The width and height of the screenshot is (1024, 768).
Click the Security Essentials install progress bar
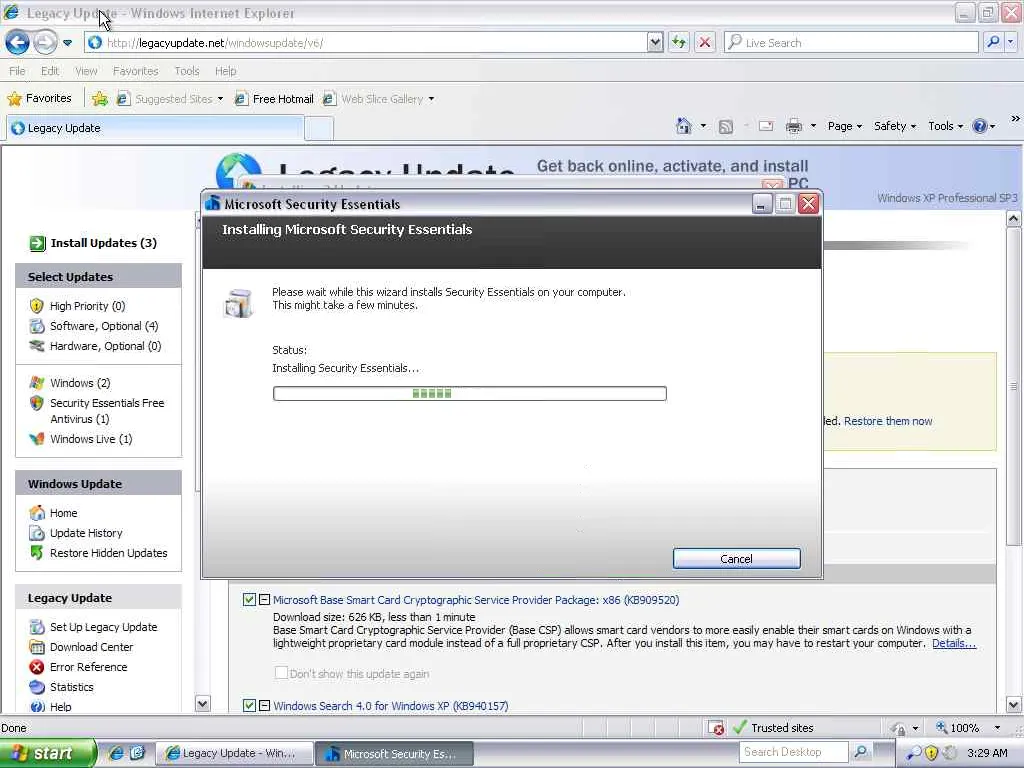470,393
